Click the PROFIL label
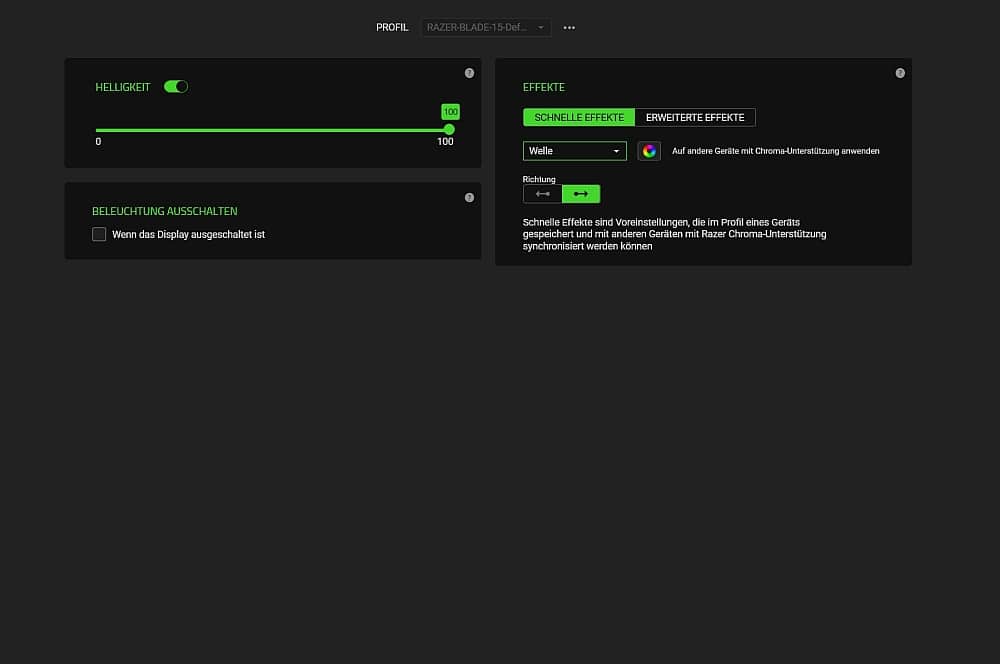Image resolution: width=1000 pixels, height=664 pixels. [x=392, y=28]
